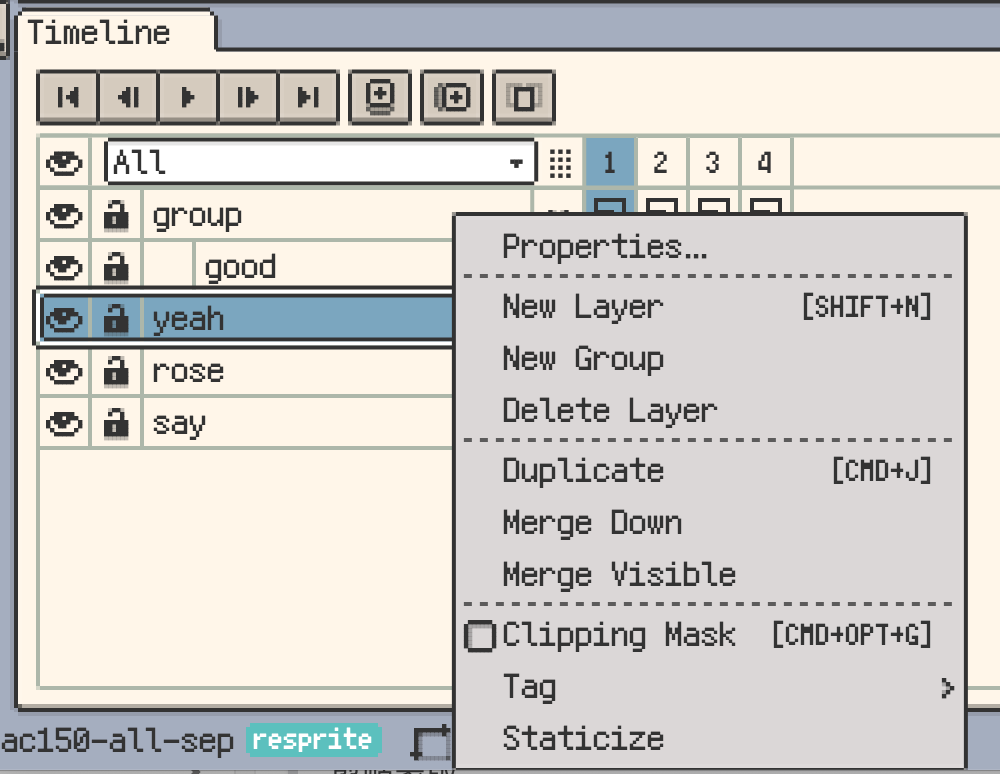Play the animation
Image resolution: width=1000 pixels, height=774 pixels.
(x=188, y=97)
